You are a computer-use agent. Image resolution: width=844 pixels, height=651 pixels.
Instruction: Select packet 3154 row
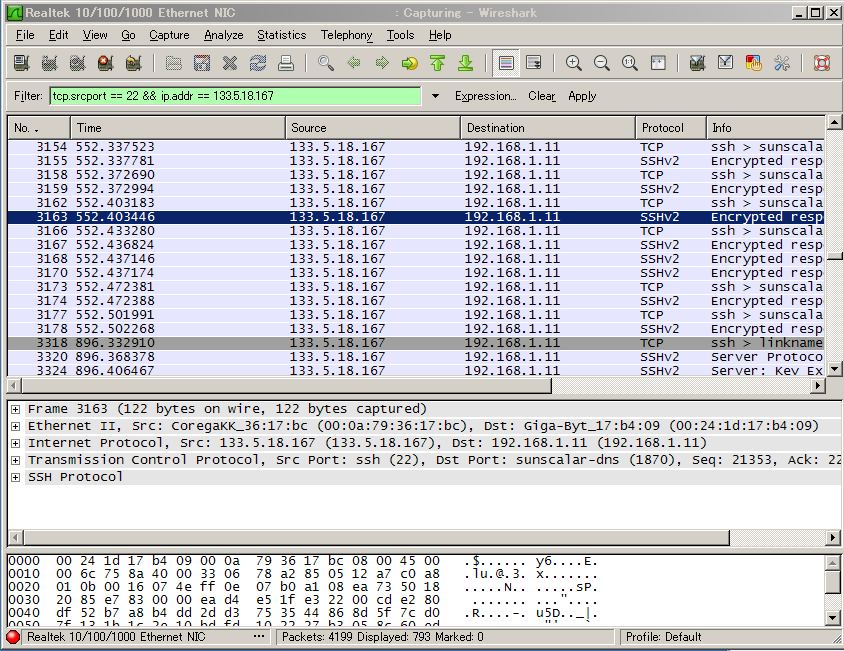(416, 147)
